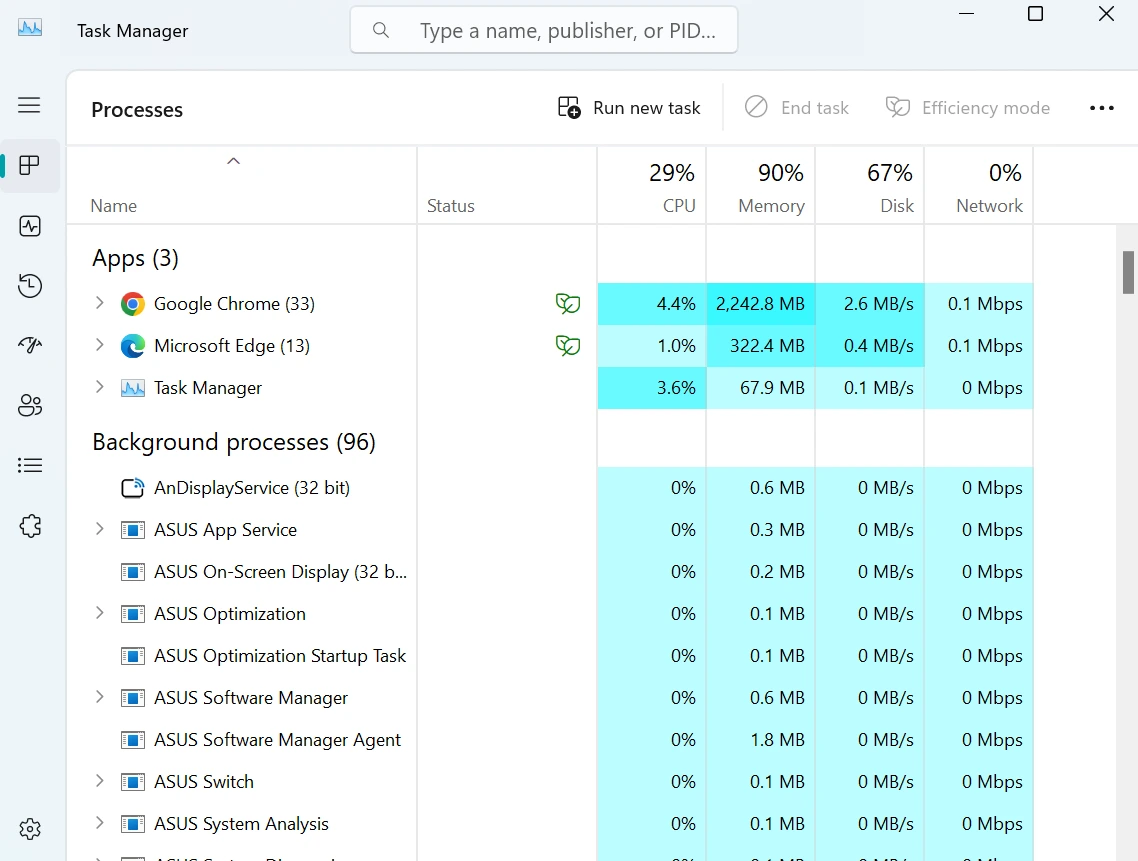The image size is (1138, 861).
Task: Click End task button
Action: 796,107
